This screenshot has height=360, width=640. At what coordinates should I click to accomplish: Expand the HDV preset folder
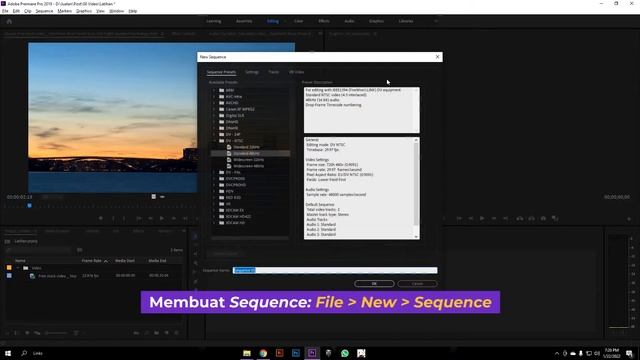point(214,191)
